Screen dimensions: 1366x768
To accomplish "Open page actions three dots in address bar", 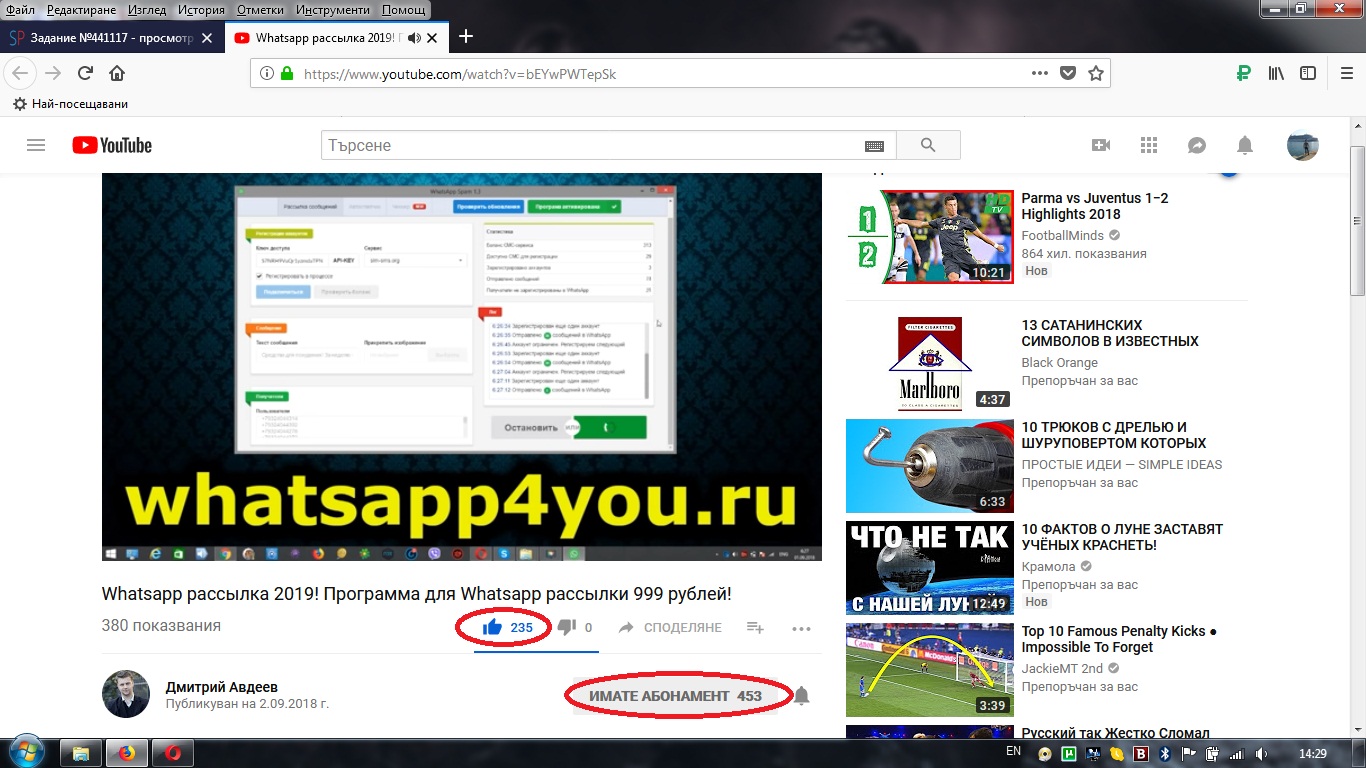I will click(x=1040, y=73).
